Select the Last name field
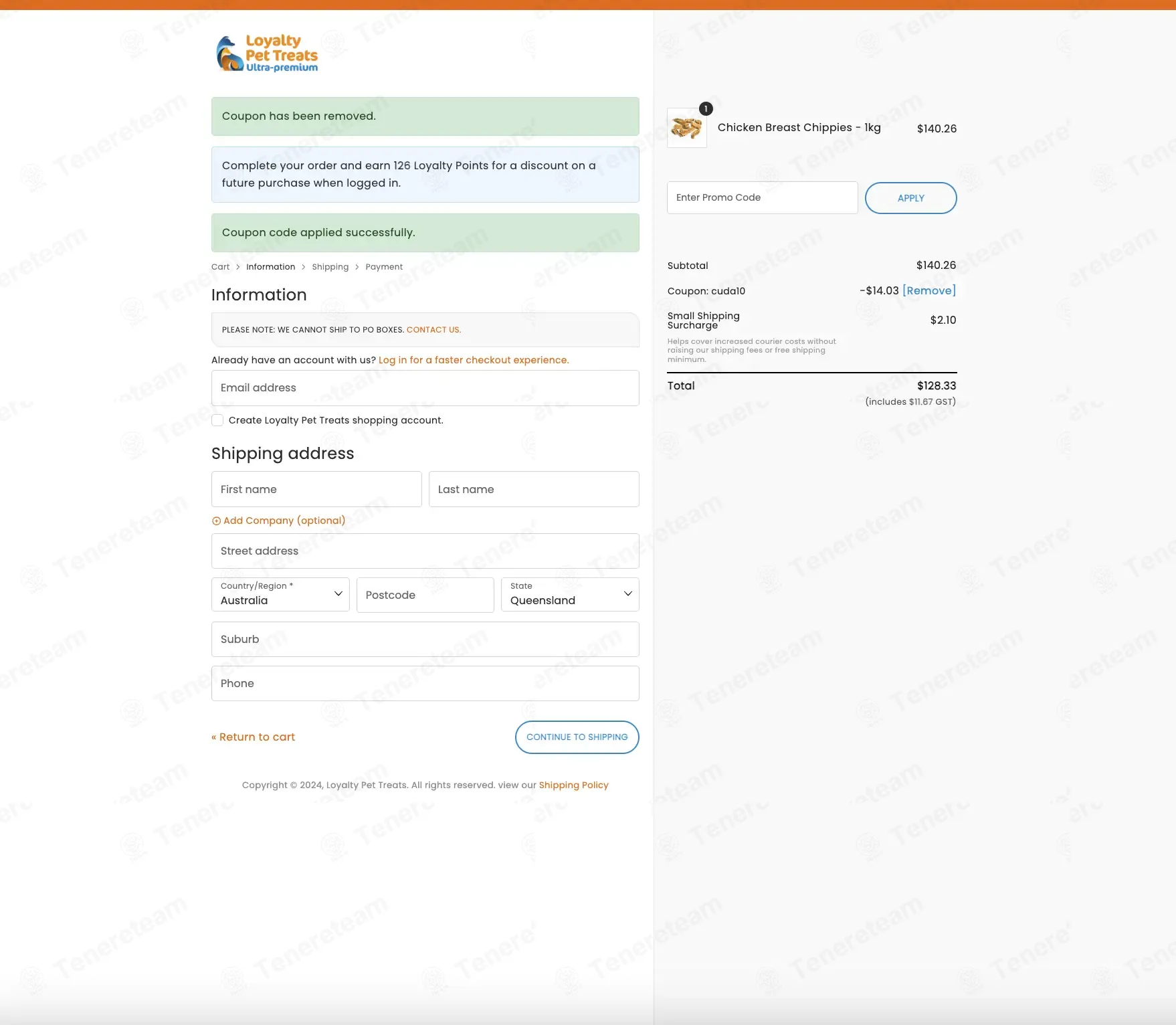This screenshot has width=1176, height=1025. tap(534, 489)
